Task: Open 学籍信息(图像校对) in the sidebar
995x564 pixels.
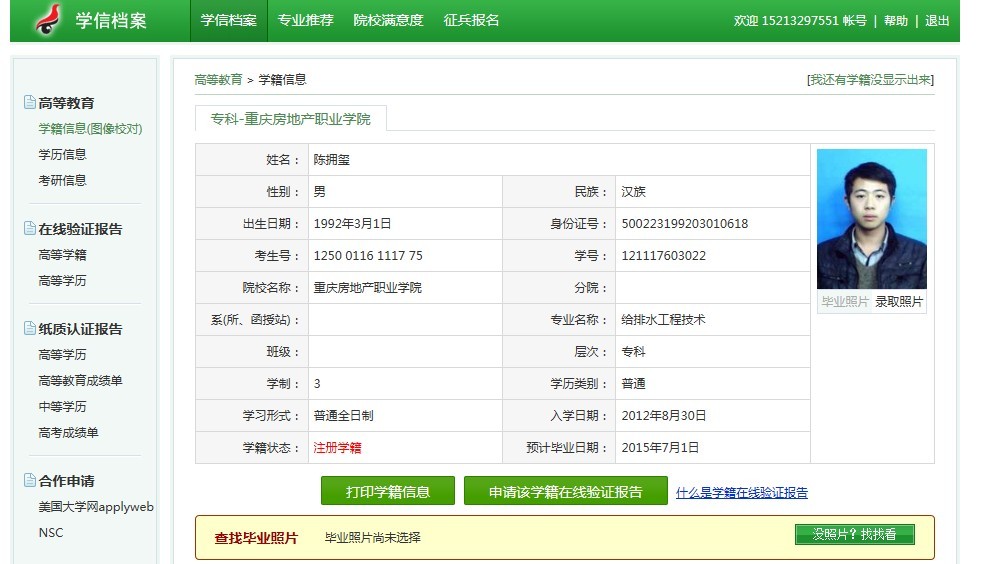Action: (90, 129)
